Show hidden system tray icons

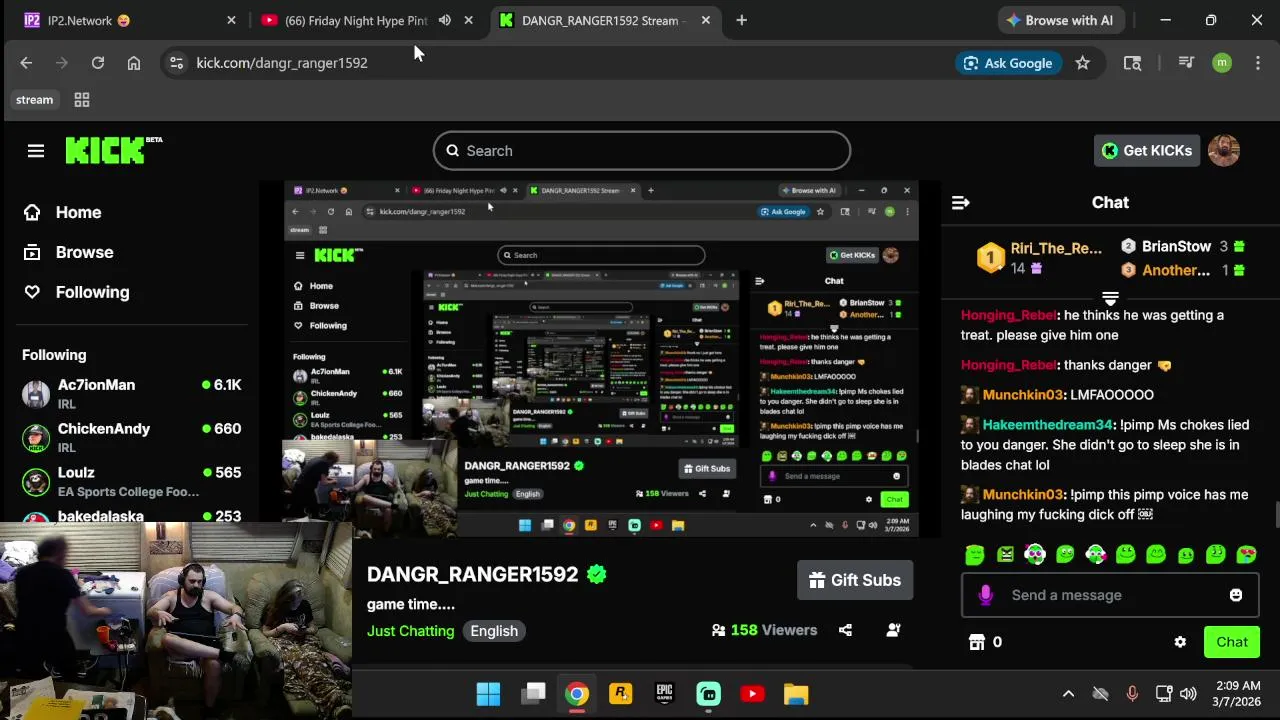(1068, 694)
